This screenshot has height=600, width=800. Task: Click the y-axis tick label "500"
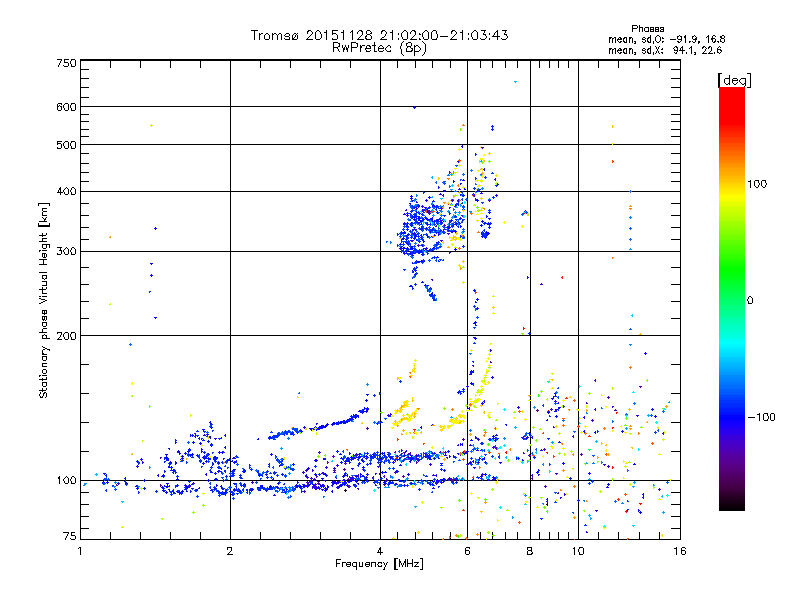67,145
